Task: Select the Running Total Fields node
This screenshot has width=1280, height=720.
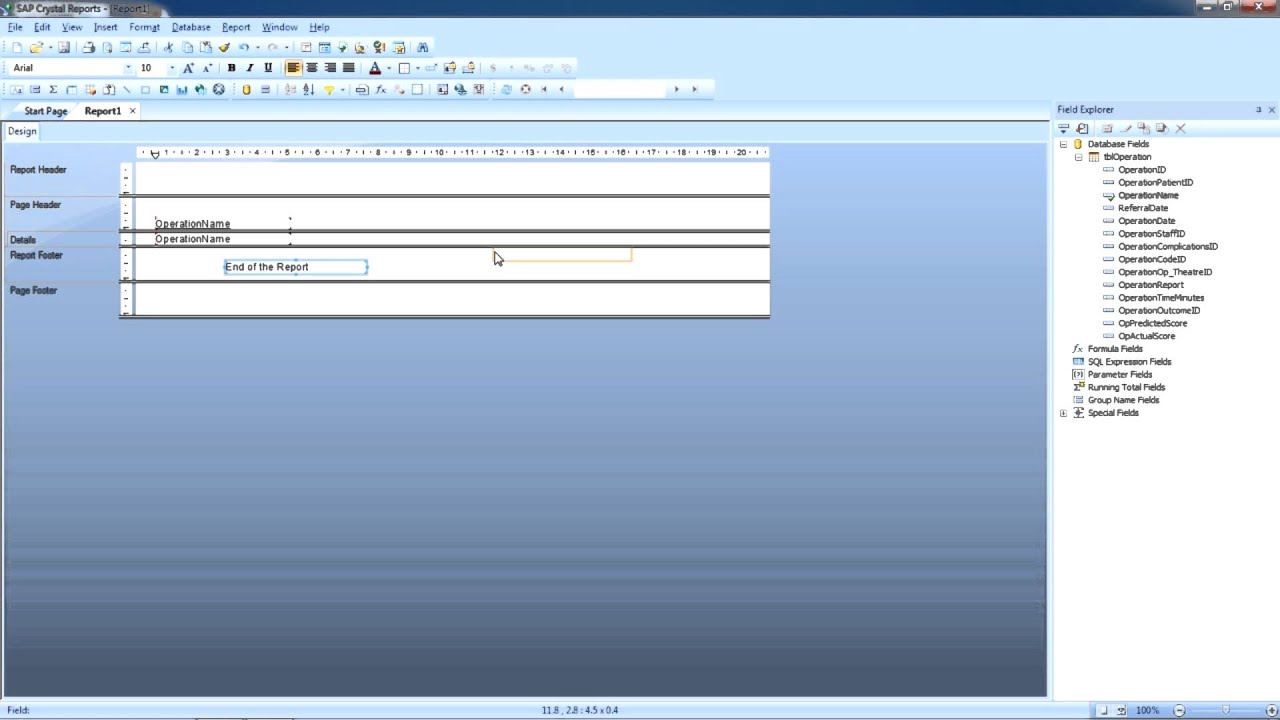Action: click(x=1126, y=387)
